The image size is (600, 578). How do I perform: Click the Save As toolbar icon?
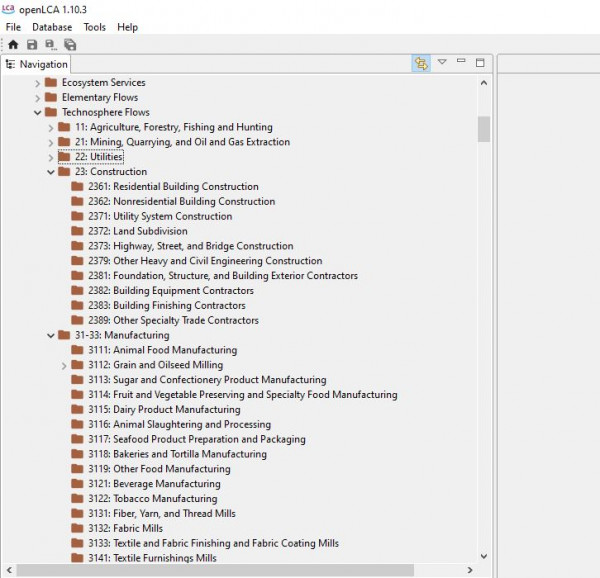click(51, 45)
